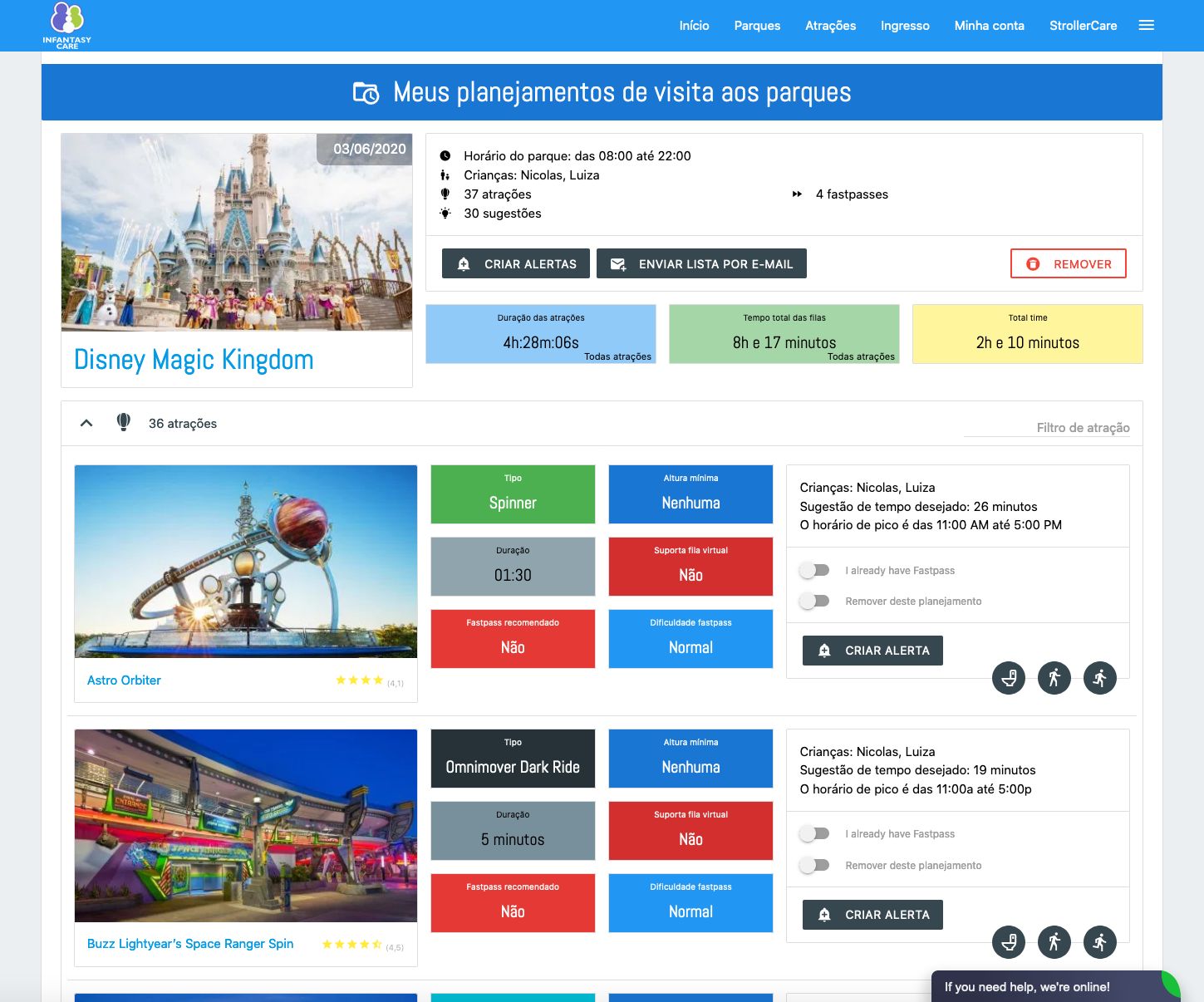Click the toilet icon for Astro Orbiter
Screen dimensions: 1204x1002
click(x=1009, y=678)
